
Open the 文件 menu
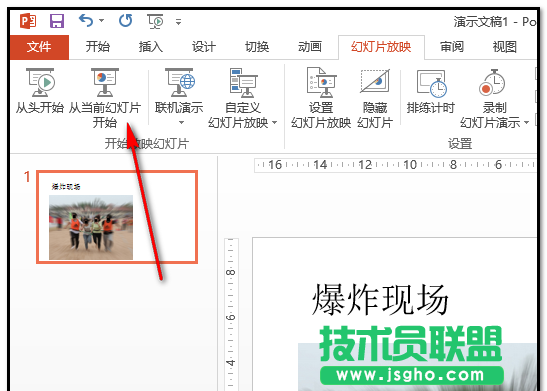(39, 47)
